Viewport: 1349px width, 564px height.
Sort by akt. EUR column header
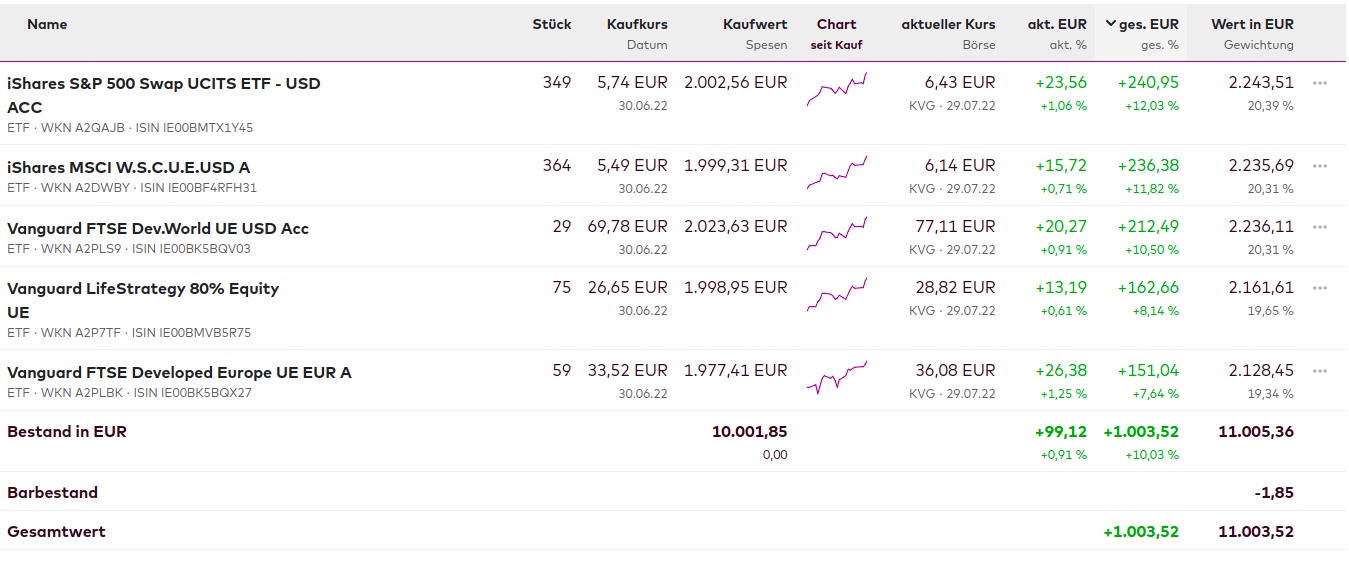(x=1057, y=24)
